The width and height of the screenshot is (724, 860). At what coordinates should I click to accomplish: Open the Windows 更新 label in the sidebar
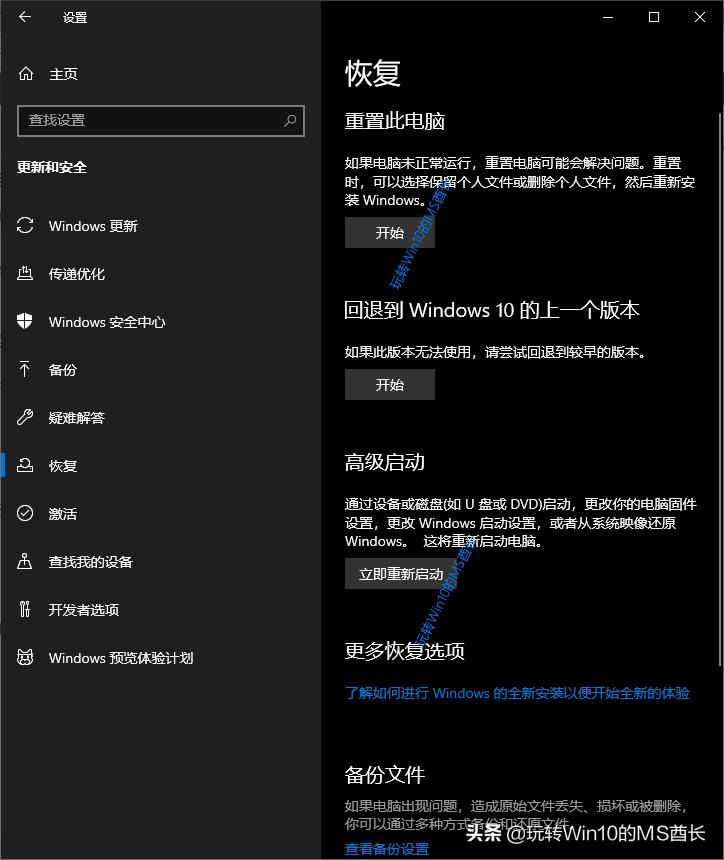(x=93, y=226)
